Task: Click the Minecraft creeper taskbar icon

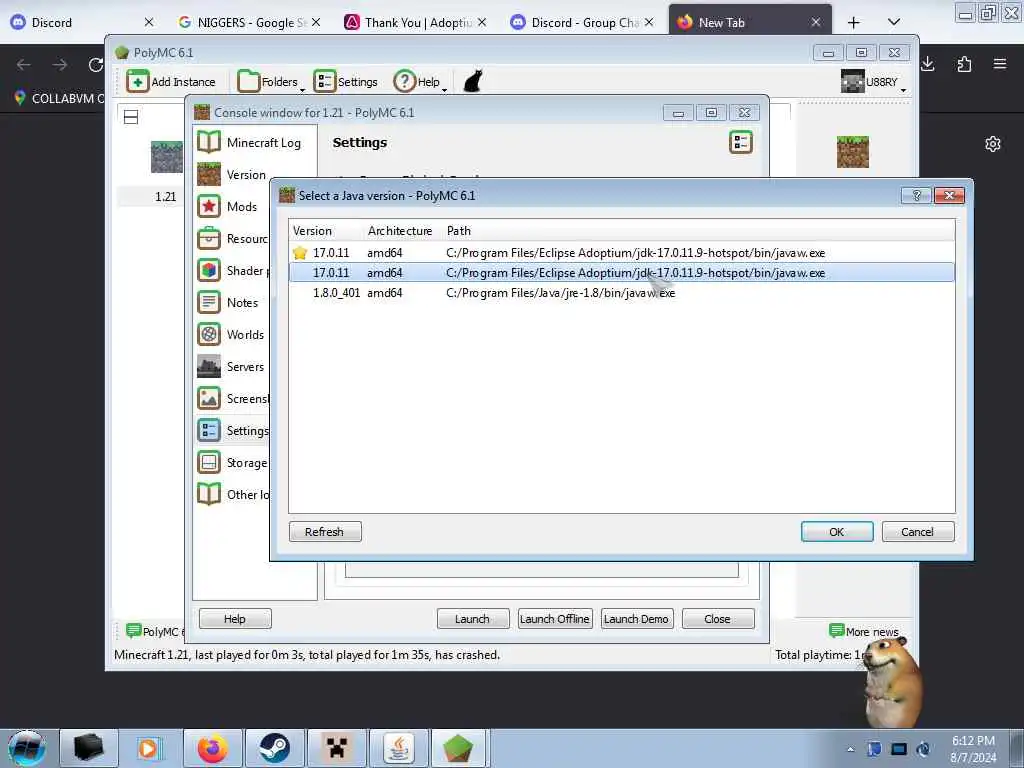Action: (x=336, y=748)
